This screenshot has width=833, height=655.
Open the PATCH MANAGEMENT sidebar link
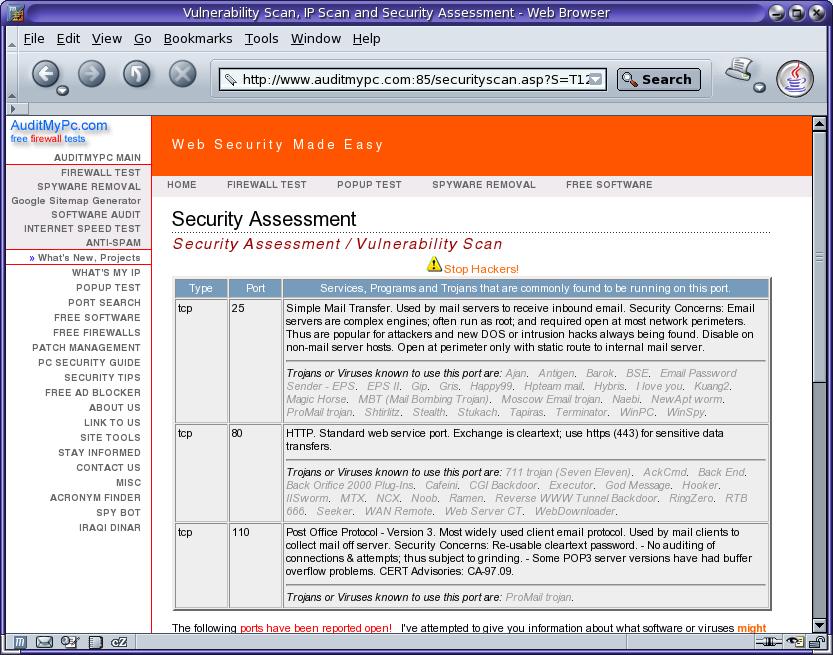tap(86, 347)
